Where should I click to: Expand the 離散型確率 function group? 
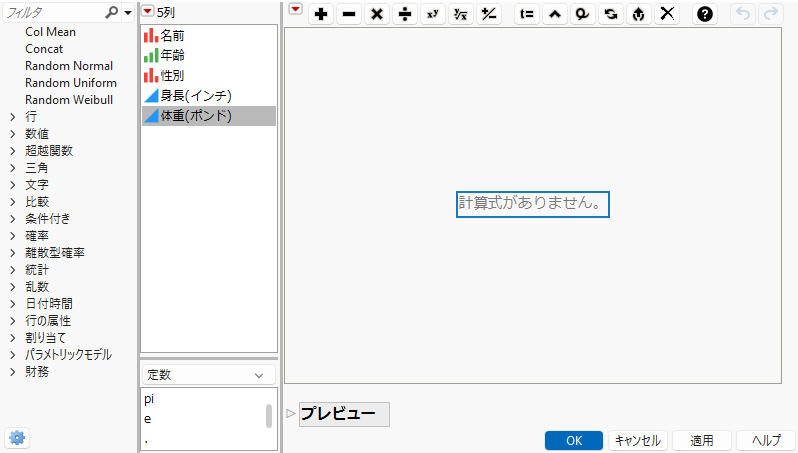coord(13,252)
